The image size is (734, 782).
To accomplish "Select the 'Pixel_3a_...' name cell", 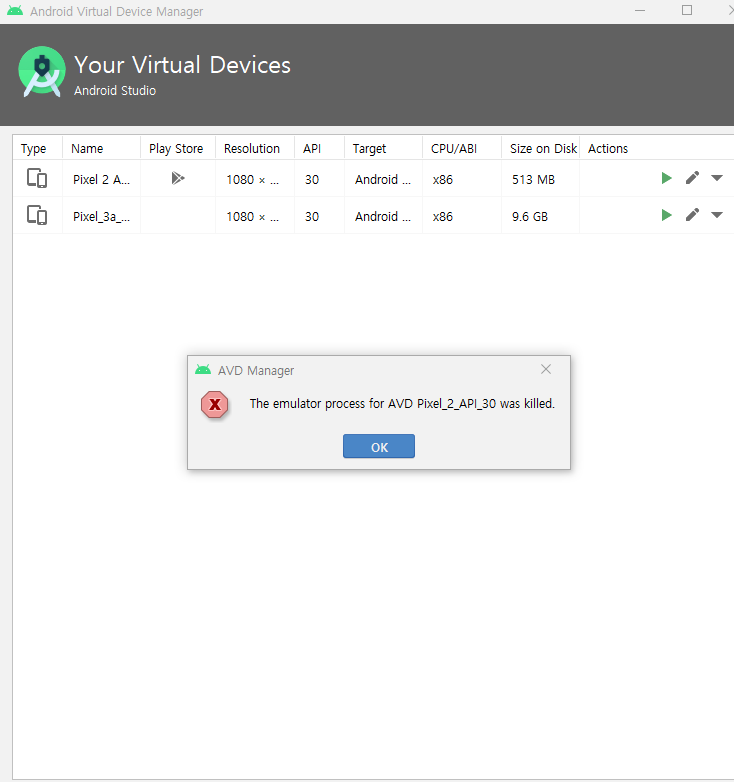I will pos(101,216).
